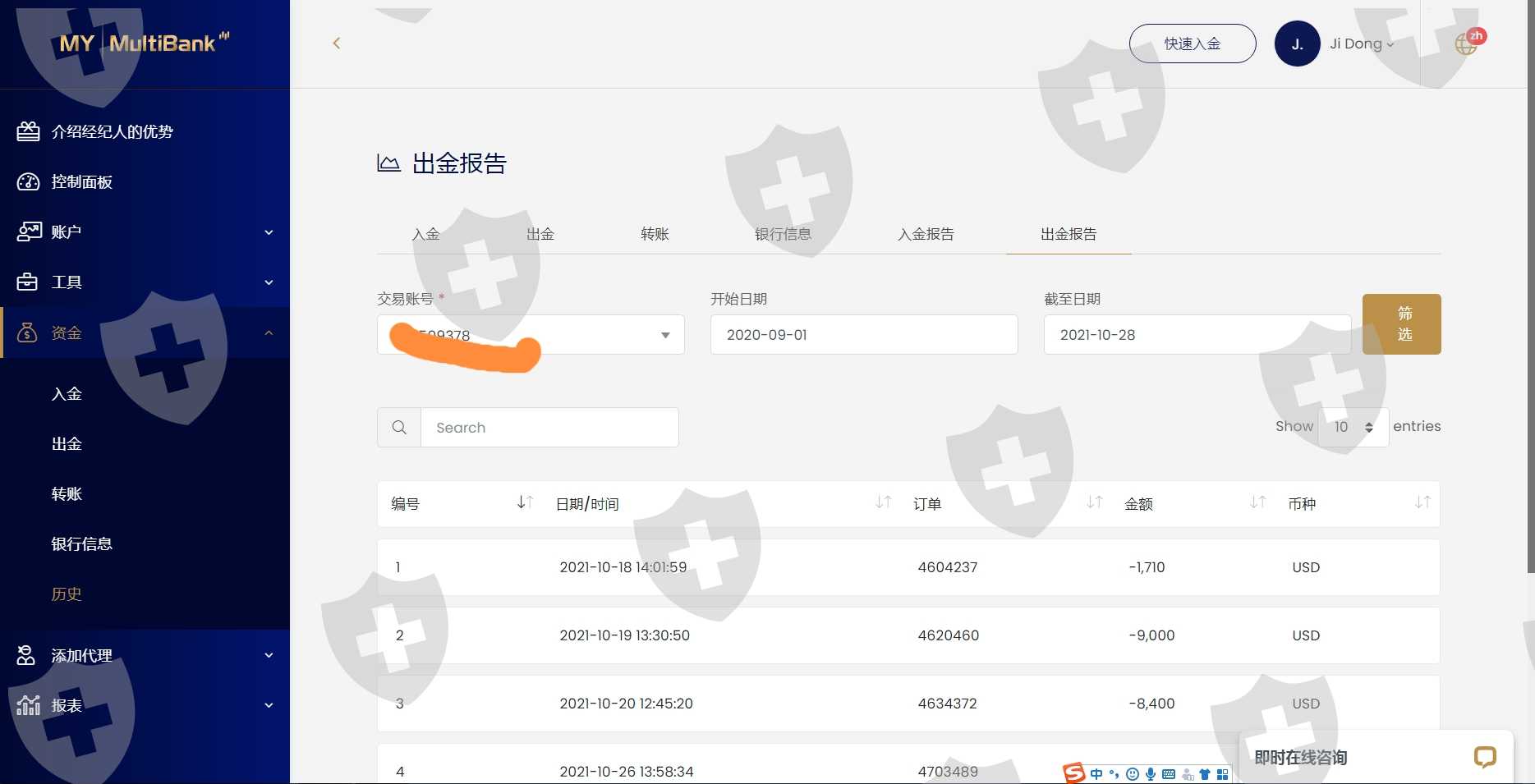This screenshot has height=784, width=1535.
Task: Expand the 工具 sidebar menu chevron
Action: (x=269, y=282)
